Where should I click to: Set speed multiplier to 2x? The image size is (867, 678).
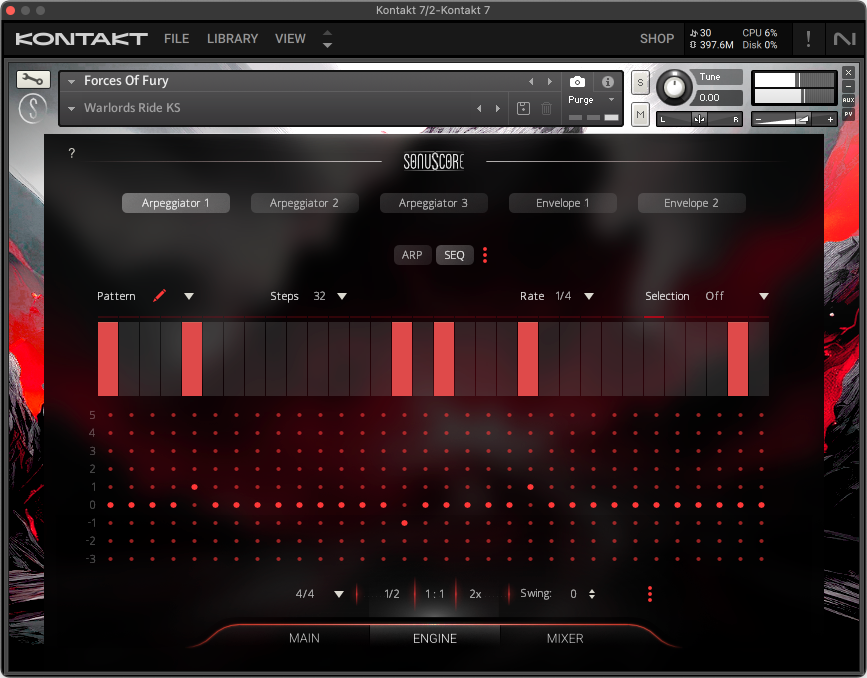[x=476, y=594]
